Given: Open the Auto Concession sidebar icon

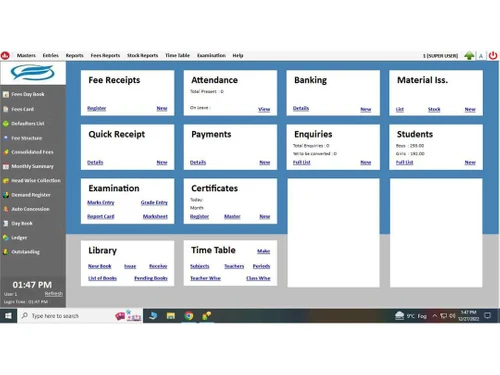Looking at the screenshot, I should click(6, 209).
